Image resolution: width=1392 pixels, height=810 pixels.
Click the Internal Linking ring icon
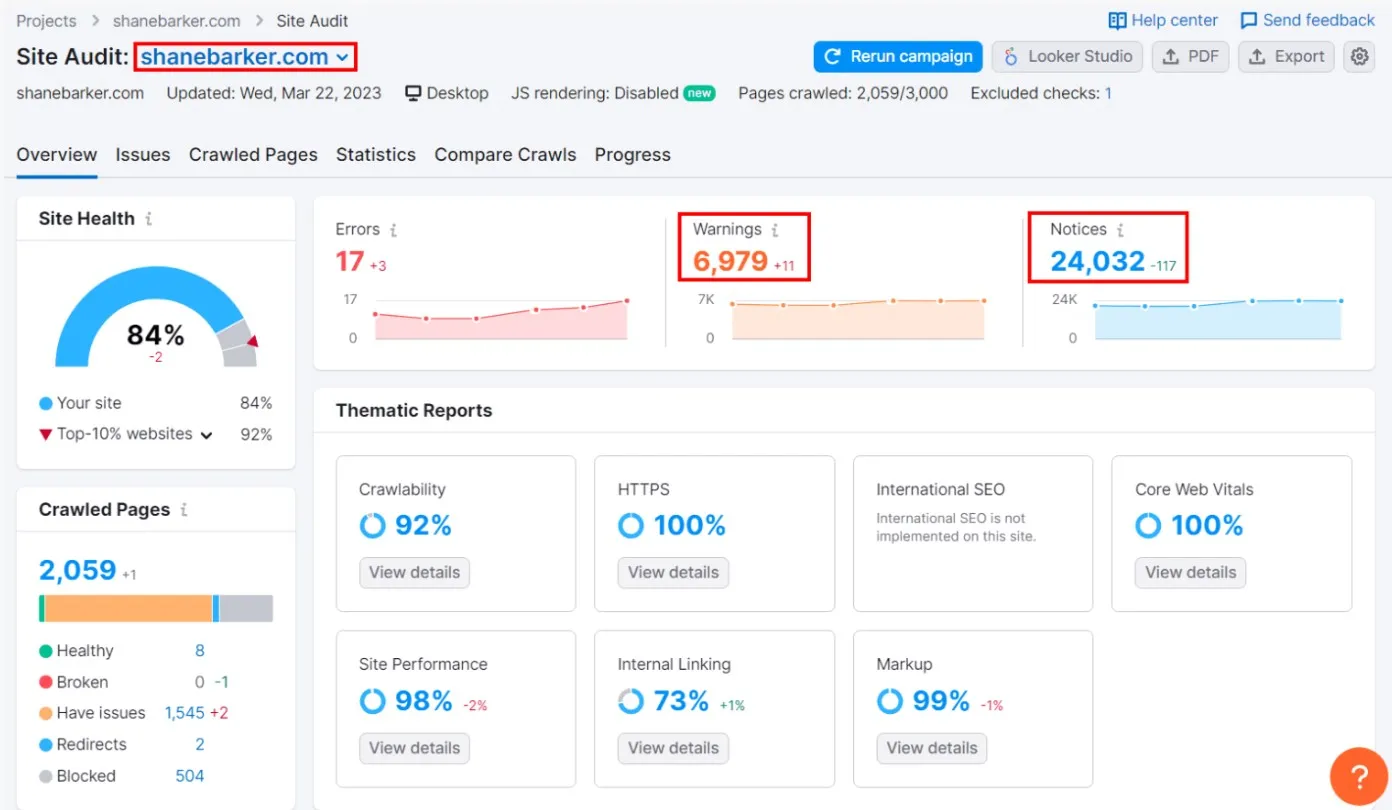631,701
